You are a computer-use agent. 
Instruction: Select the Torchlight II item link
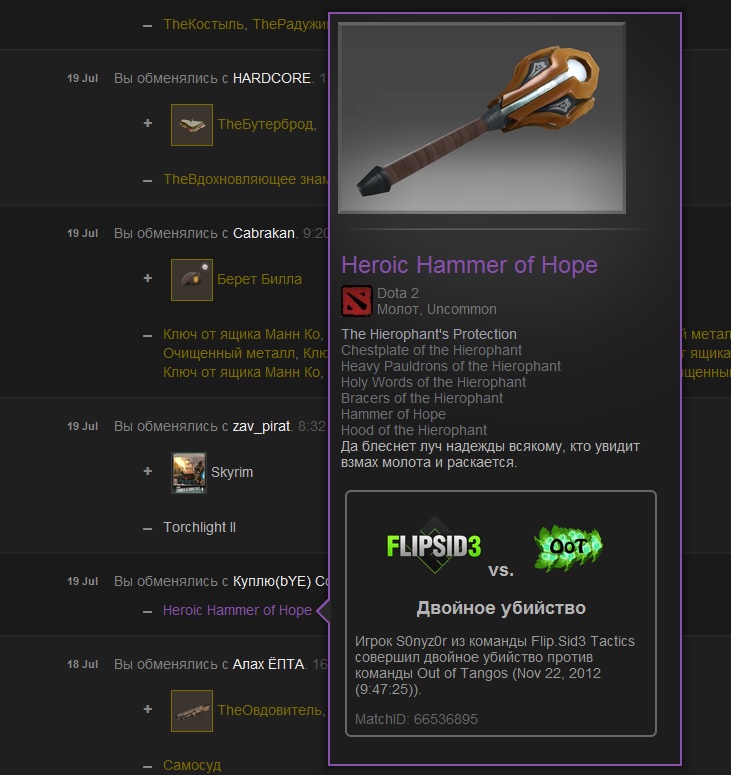pyautogui.click(x=200, y=527)
